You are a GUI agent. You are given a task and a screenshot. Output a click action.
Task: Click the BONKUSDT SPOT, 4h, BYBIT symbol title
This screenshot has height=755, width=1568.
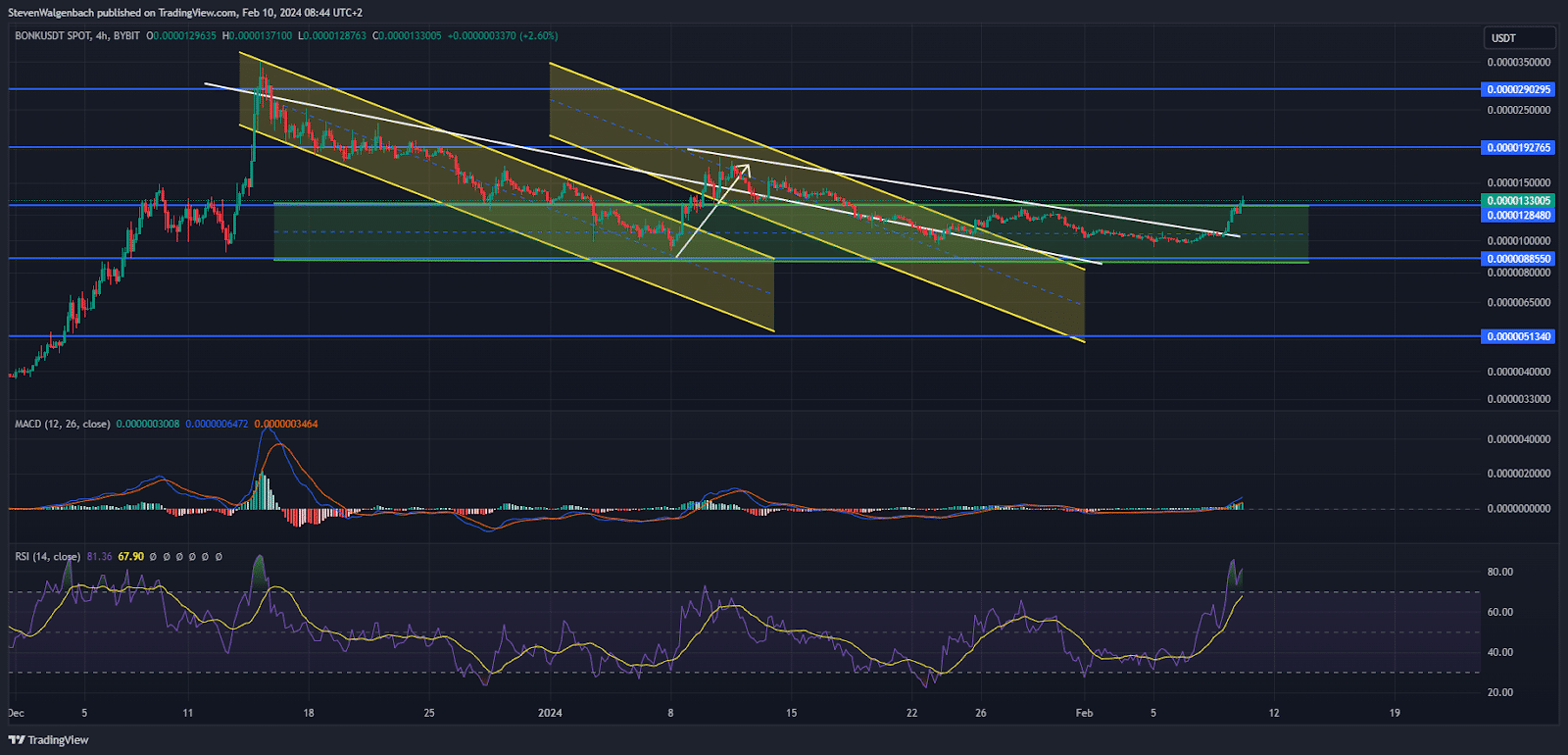(x=77, y=36)
